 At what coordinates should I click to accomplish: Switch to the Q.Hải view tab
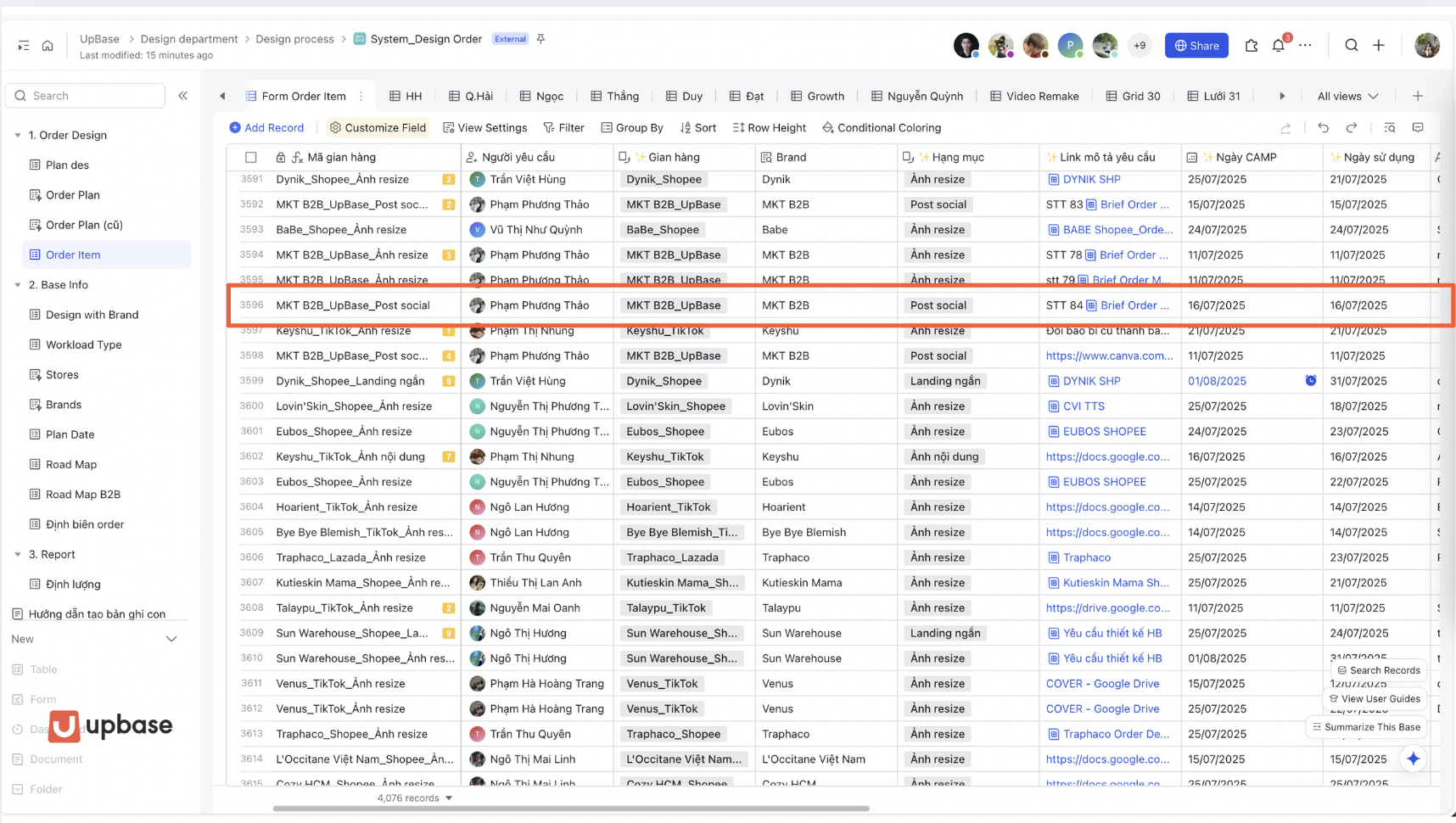click(x=471, y=96)
